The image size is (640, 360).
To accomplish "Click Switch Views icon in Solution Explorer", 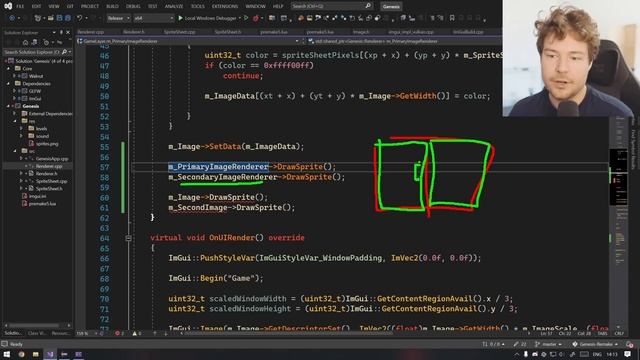I will tap(35, 42).
